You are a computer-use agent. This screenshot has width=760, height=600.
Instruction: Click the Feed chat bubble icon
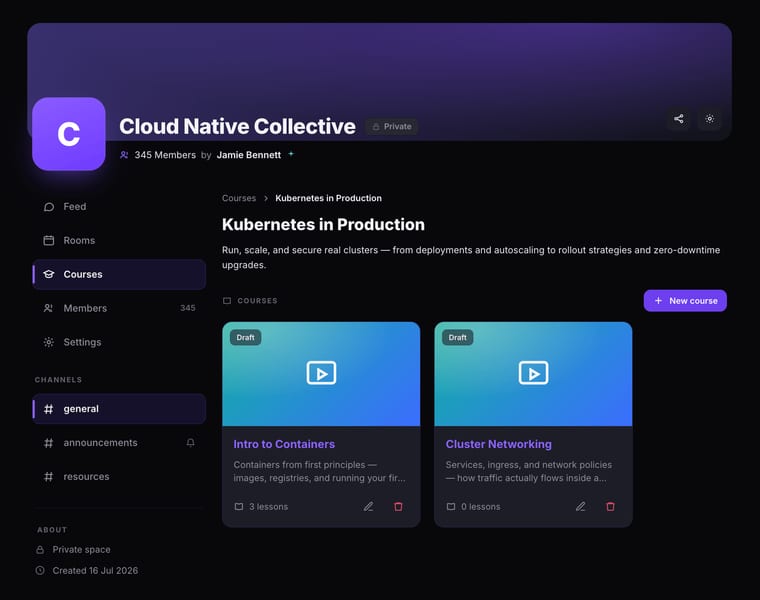pyautogui.click(x=49, y=207)
